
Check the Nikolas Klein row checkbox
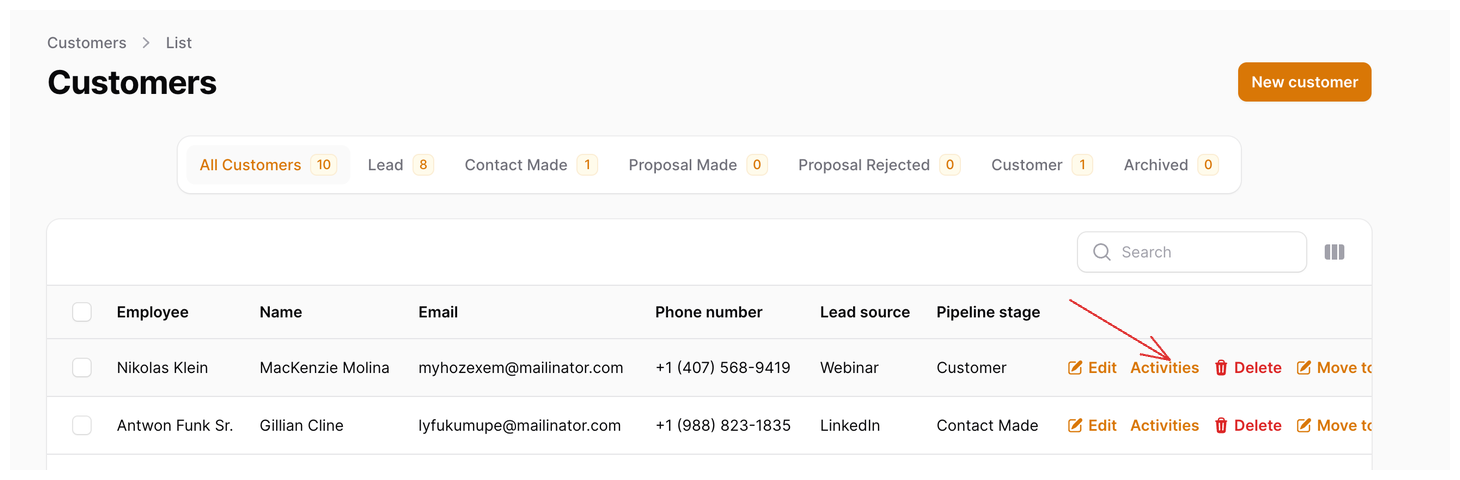point(82,368)
